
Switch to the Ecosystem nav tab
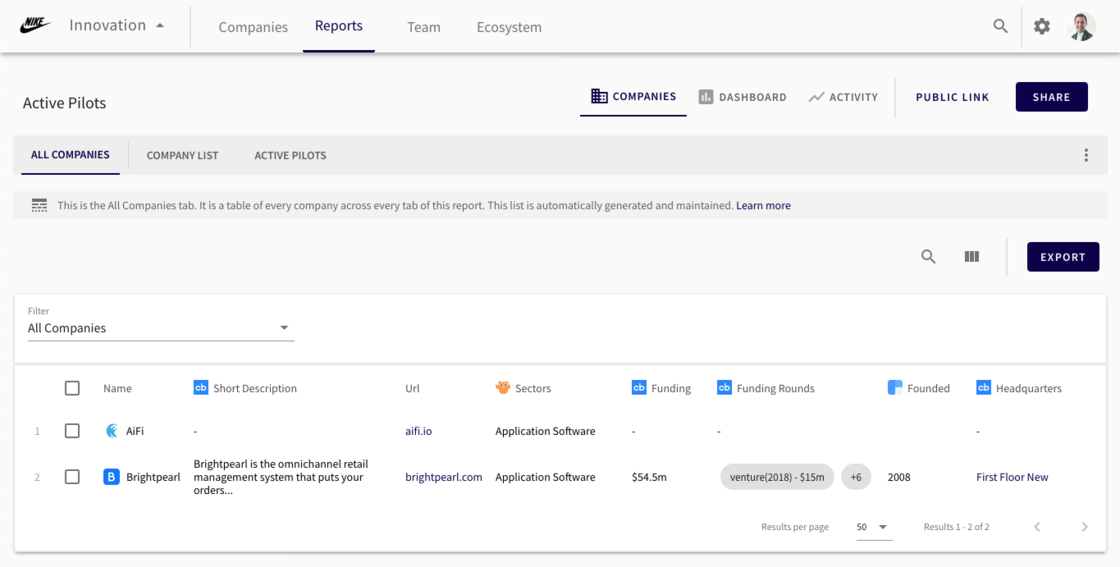click(509, 27)
